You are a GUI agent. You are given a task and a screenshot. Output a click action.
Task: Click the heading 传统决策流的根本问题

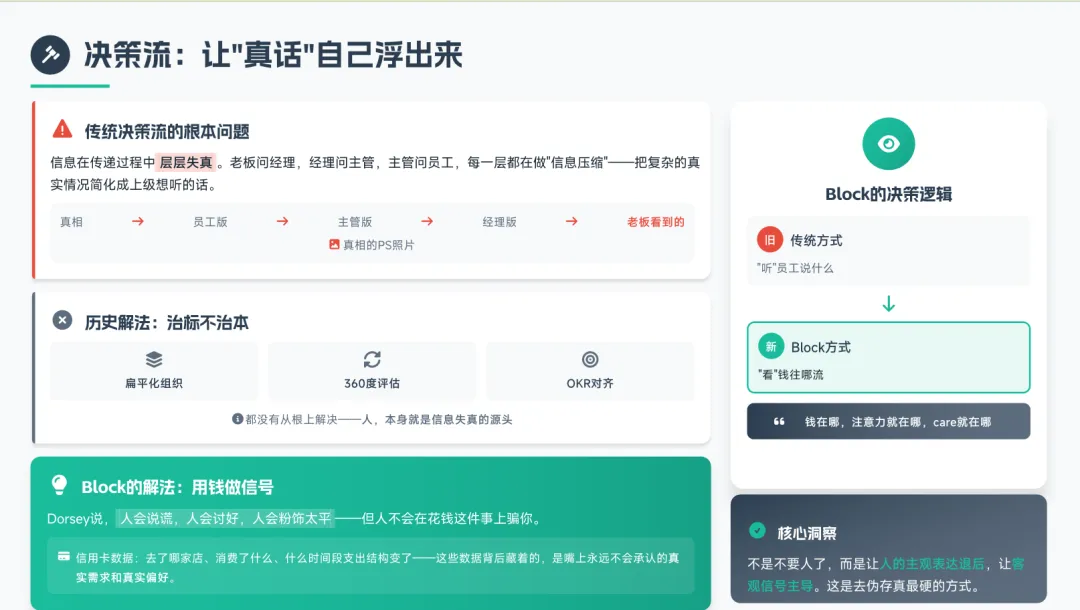pyautogui.click(x=167, y=132)
